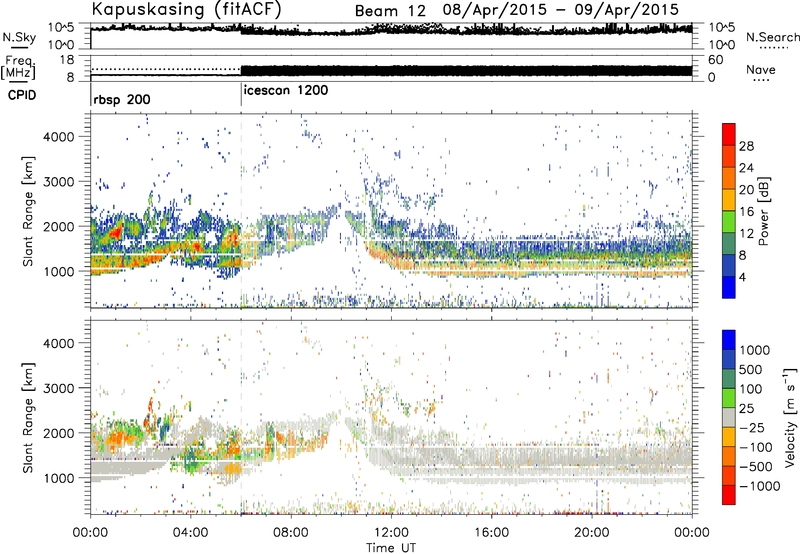800x554 pixels.
Task: Click the 16 tick on Power colorbar
Action: [746, 211]
